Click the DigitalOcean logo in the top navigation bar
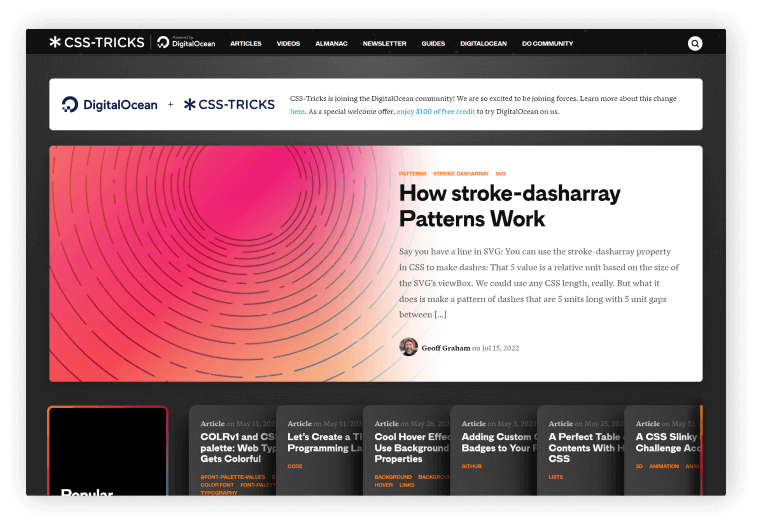The height and width of the screenshot is (525, 758). pyautogui.click(x=186, y=43)
